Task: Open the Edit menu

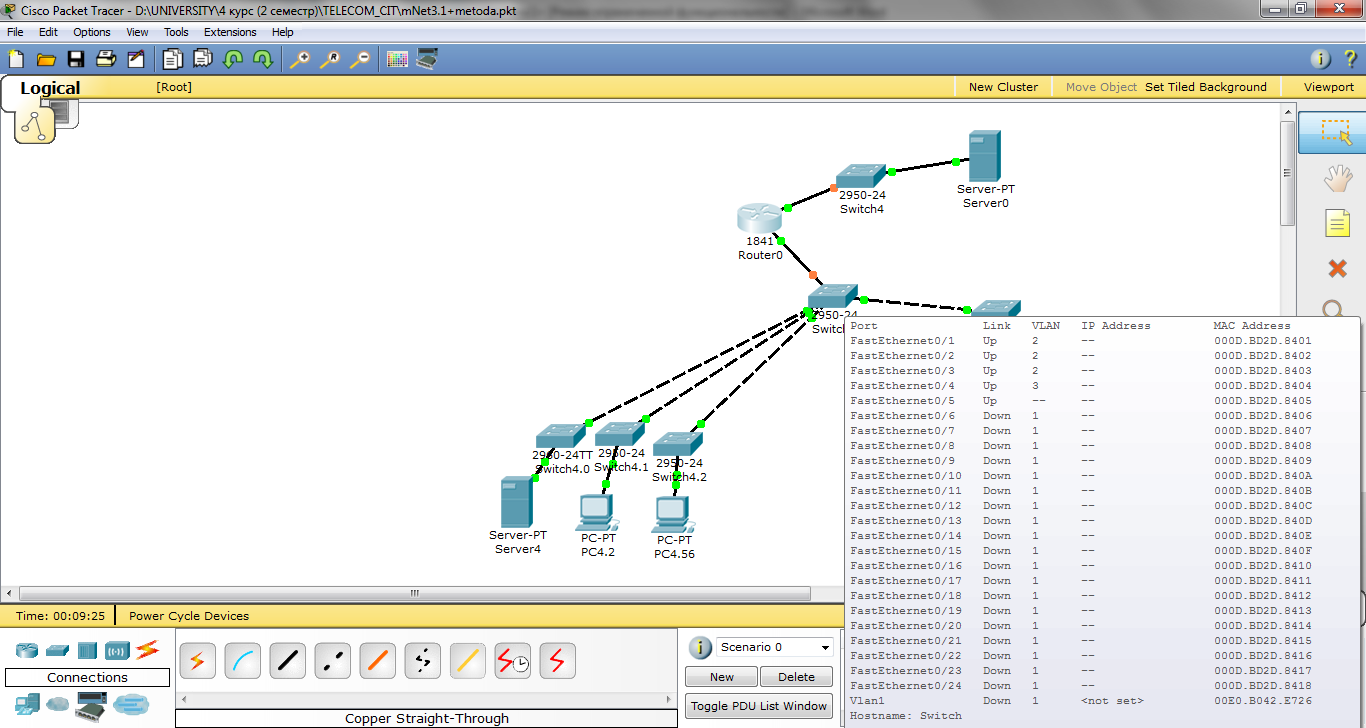Action: pyautogui.click(x=48, y=32)
